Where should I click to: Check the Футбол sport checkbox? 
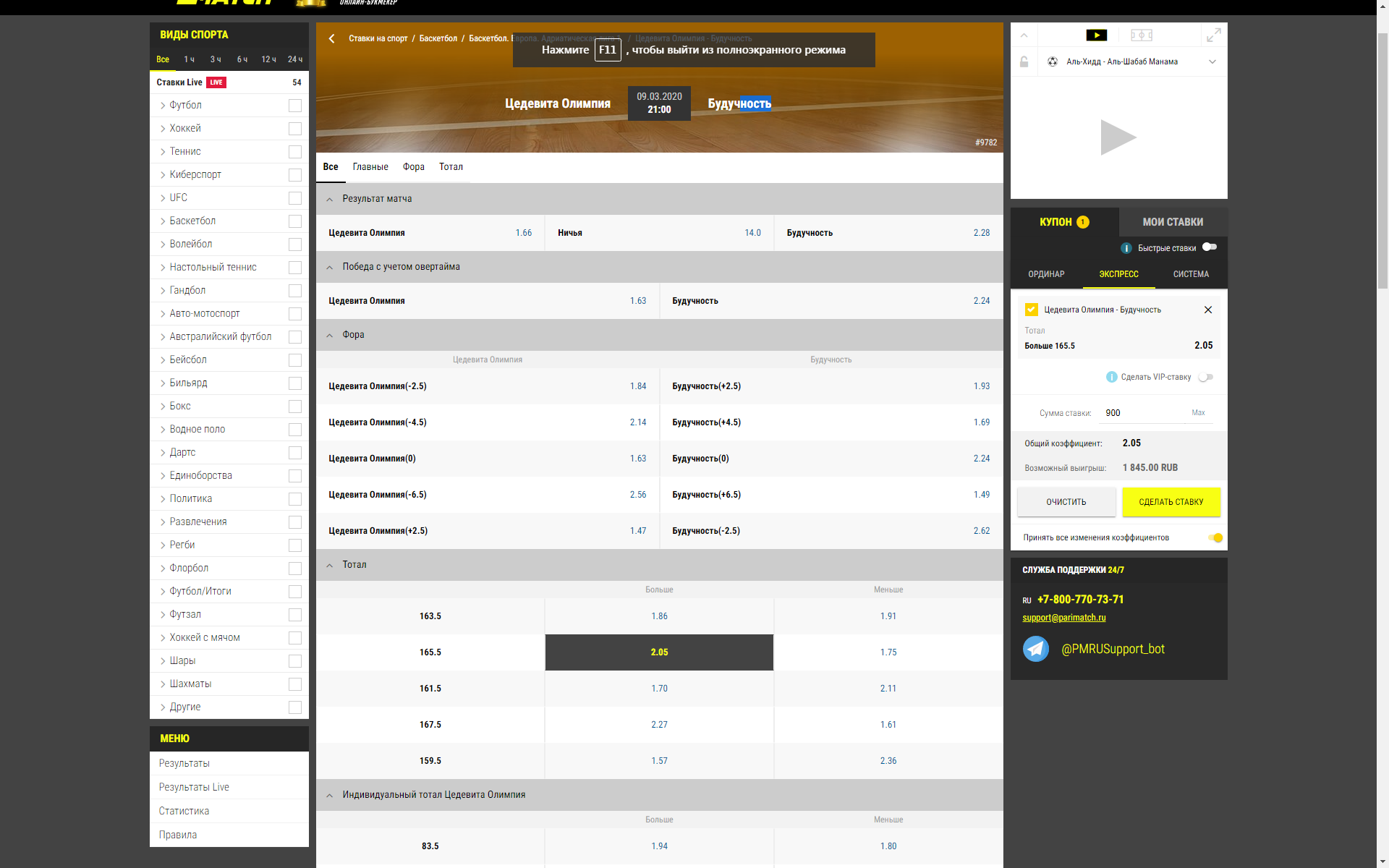click(295, 106)
